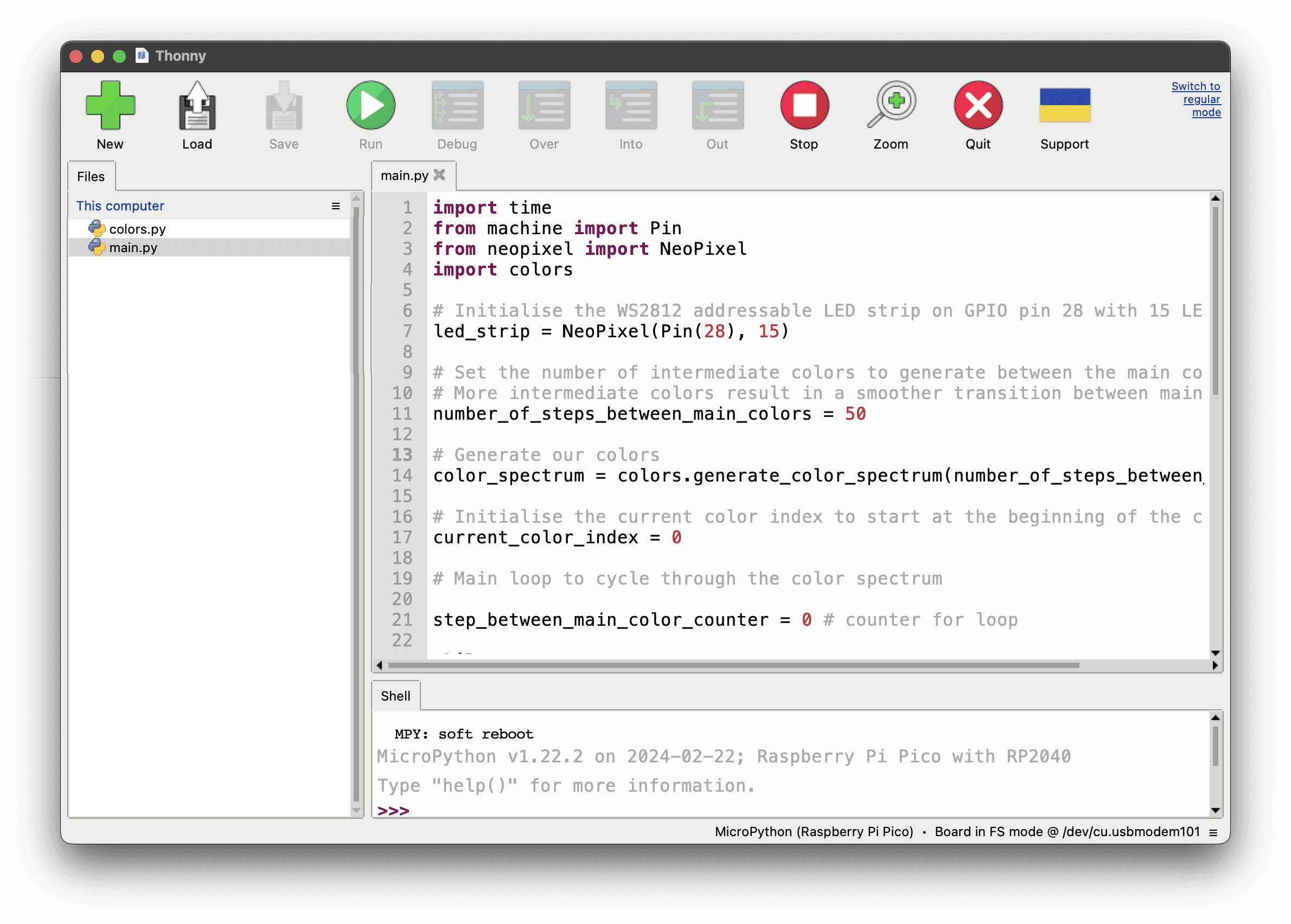Click the Run button to execute script
This screenshot has width=1291, height=924.
(370, 108)
